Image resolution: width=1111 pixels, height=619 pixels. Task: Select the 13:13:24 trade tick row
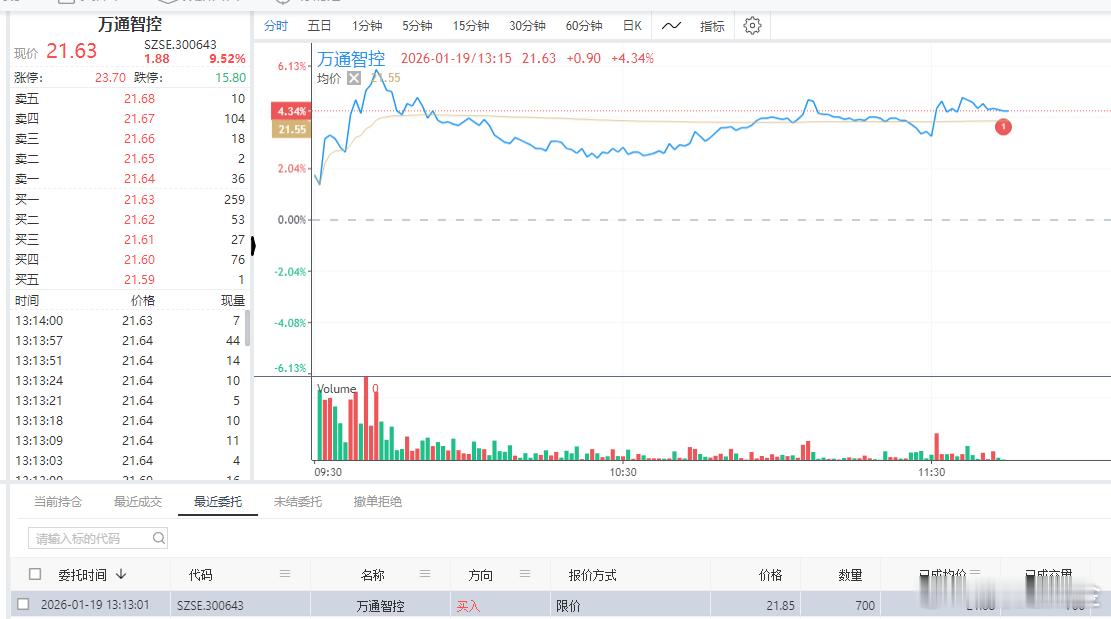point(128,380)
